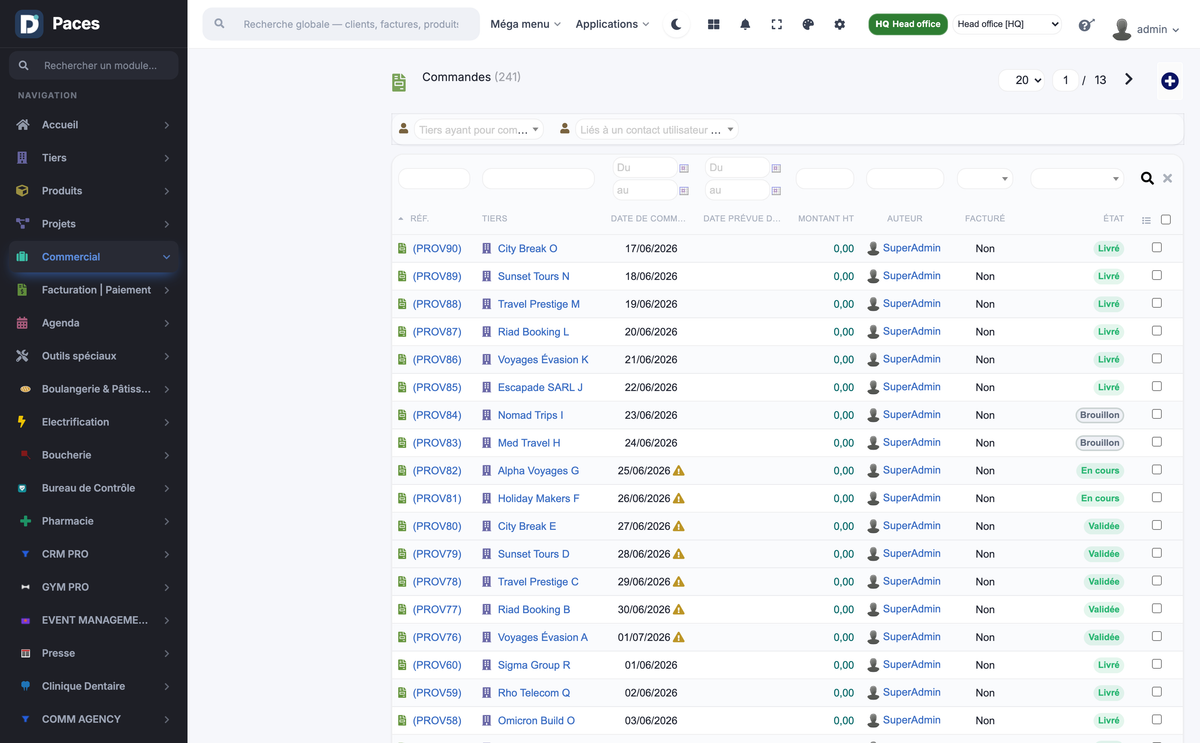Open notifications bell icon
1200x743 pixels.
pyautogui.click(x=745, y=24)
